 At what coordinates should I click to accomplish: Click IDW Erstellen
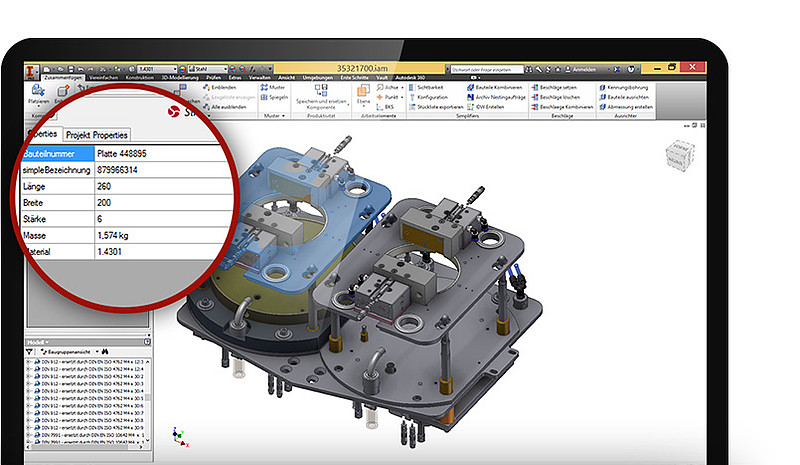coord(485,107)
